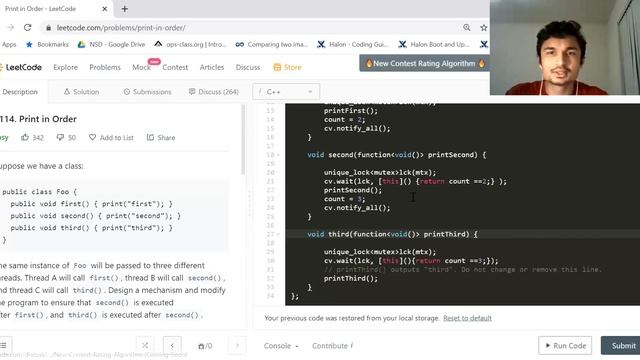640x360 pixels.
Task: Open a new browser tab
Action: [x=124, y=9]
